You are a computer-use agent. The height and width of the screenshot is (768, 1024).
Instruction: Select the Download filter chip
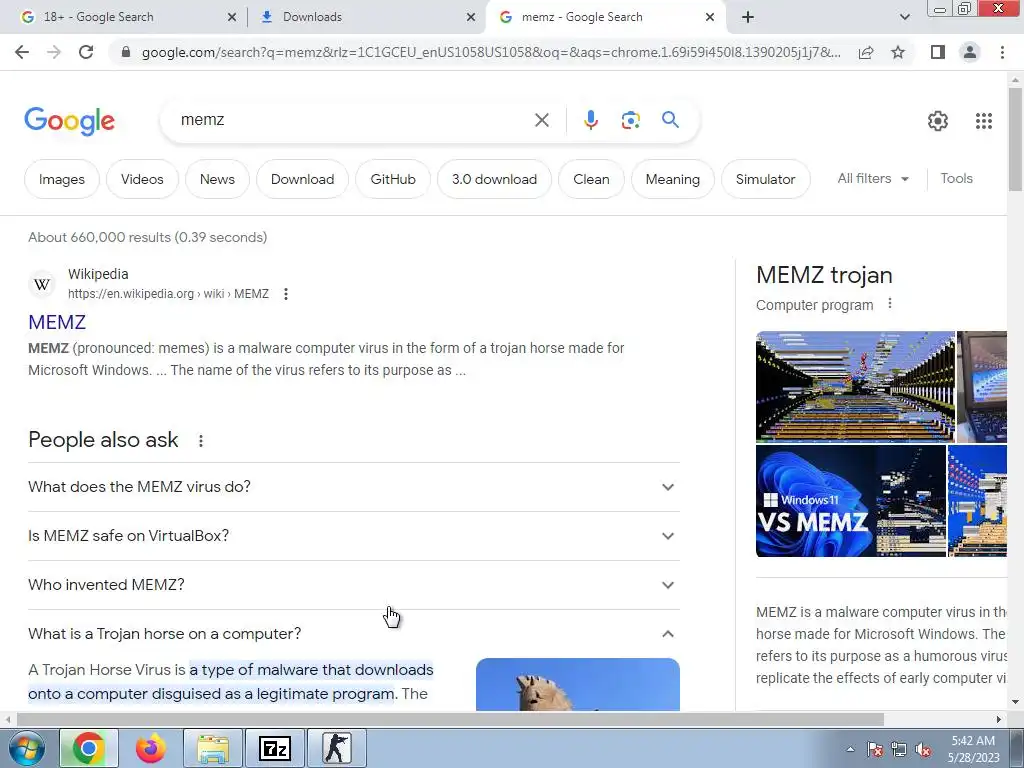coord(302,179)
